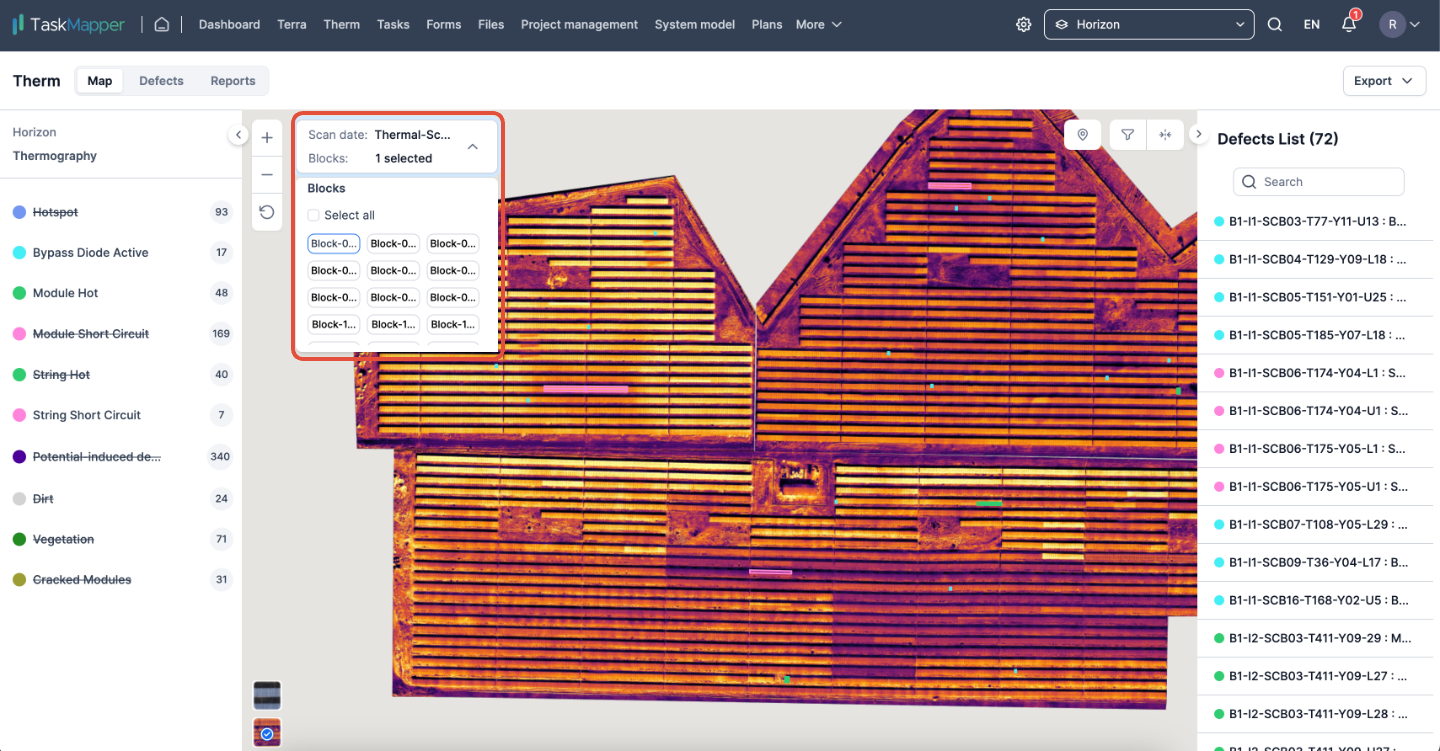Reset the map view rotation

pos(267,212)
